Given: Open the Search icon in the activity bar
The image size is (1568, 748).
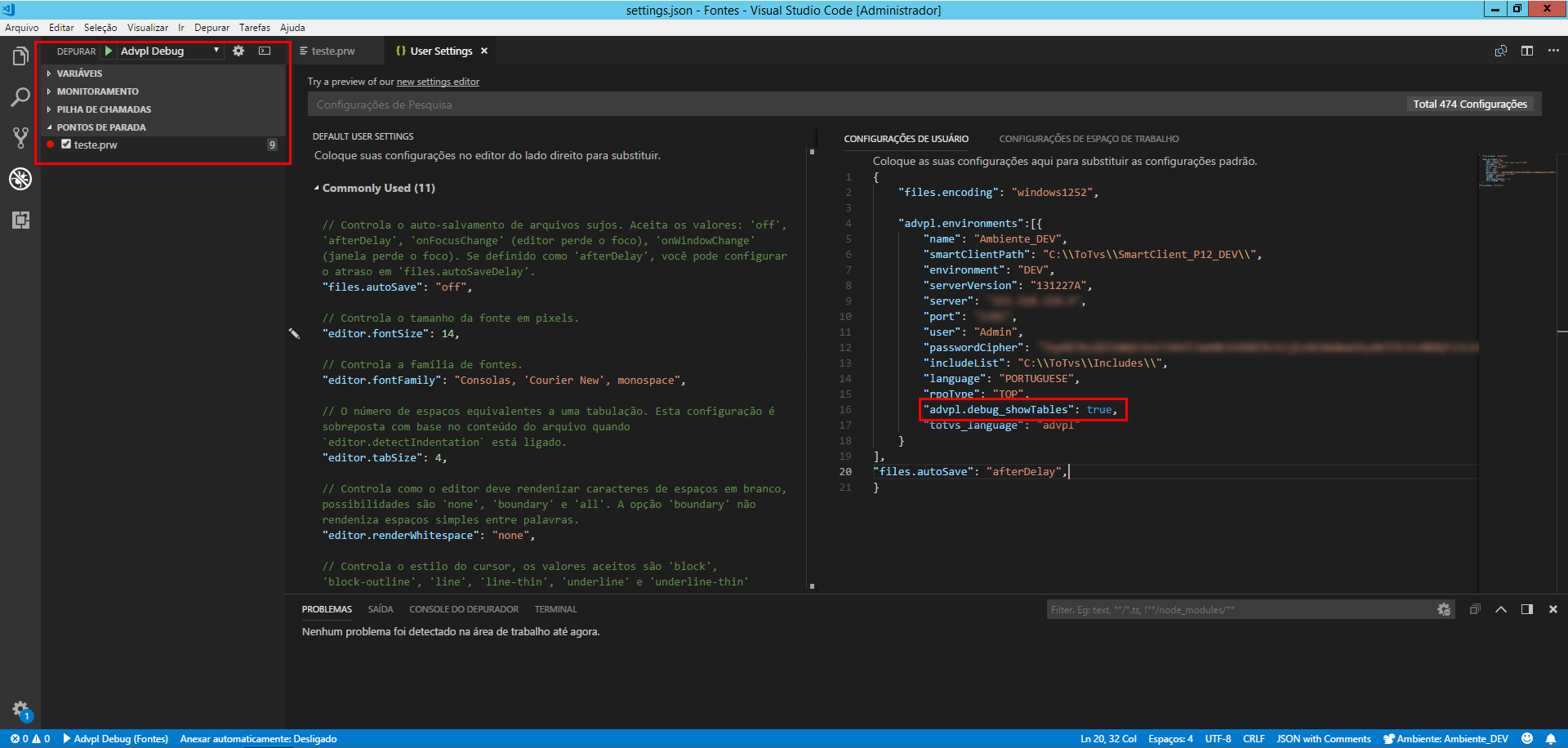Looking at the screenshot, I should tap(20, 96).
